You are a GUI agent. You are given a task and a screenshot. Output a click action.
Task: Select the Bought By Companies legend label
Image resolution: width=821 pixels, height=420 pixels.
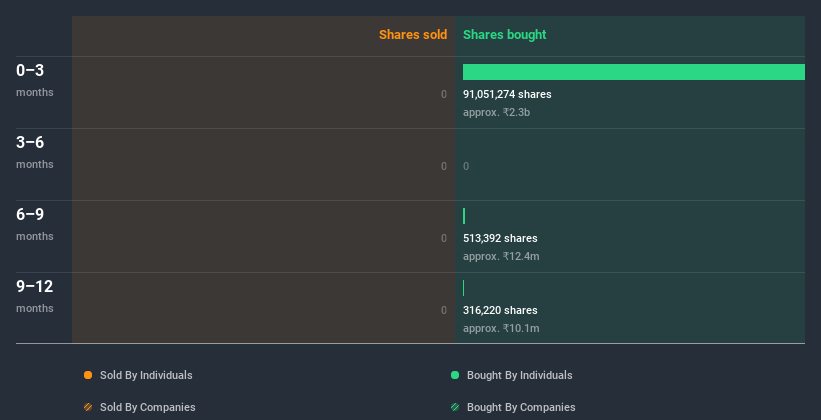[x=521, y=407]
